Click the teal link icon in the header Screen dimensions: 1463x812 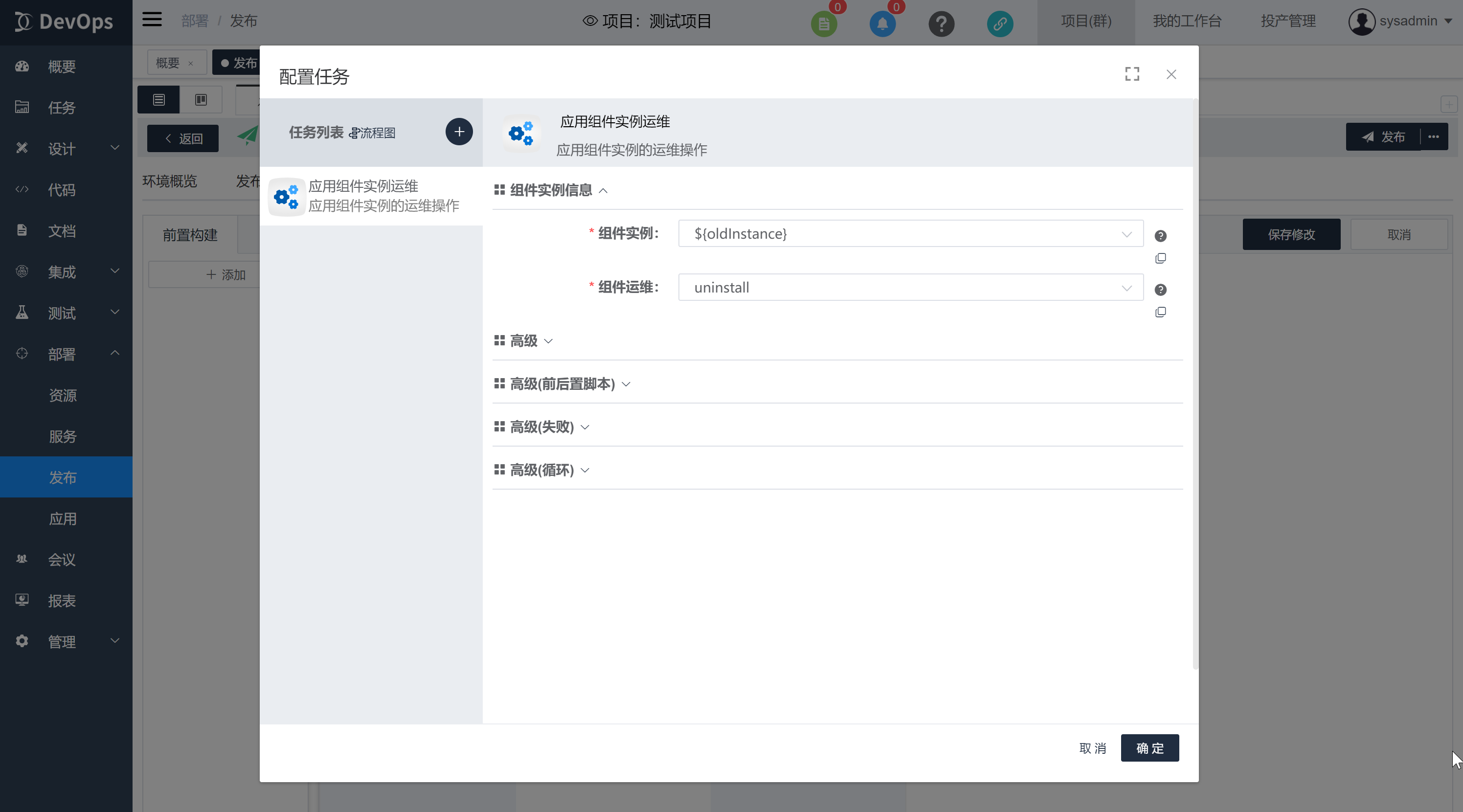click(x=1000, y=24)
